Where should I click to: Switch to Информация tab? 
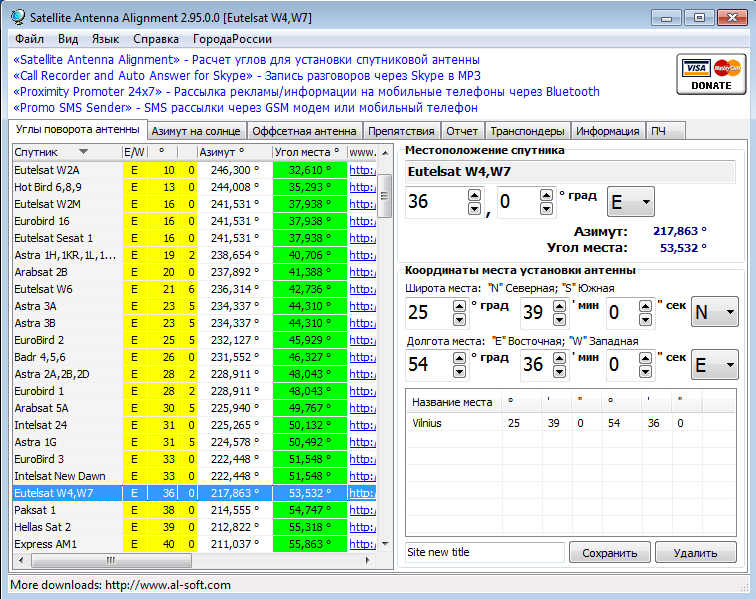pyautogui.click(x=608, y=131)
